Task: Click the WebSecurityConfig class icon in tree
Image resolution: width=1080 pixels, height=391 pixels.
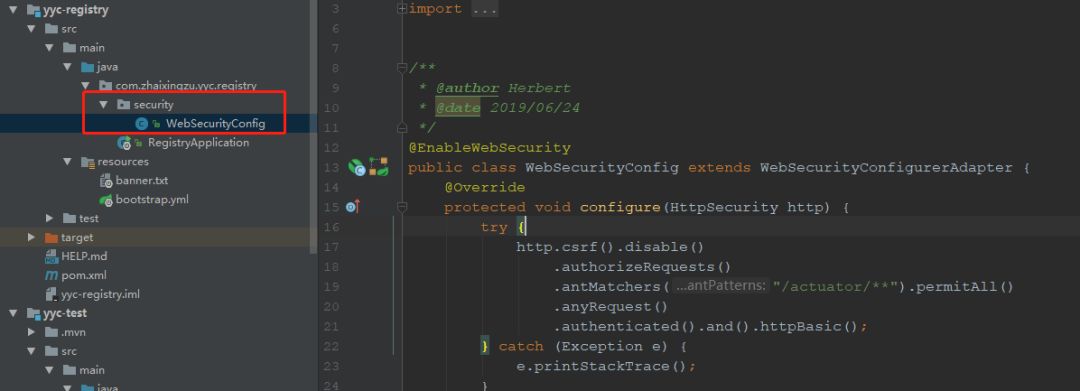Action: [x=142, y=124]
